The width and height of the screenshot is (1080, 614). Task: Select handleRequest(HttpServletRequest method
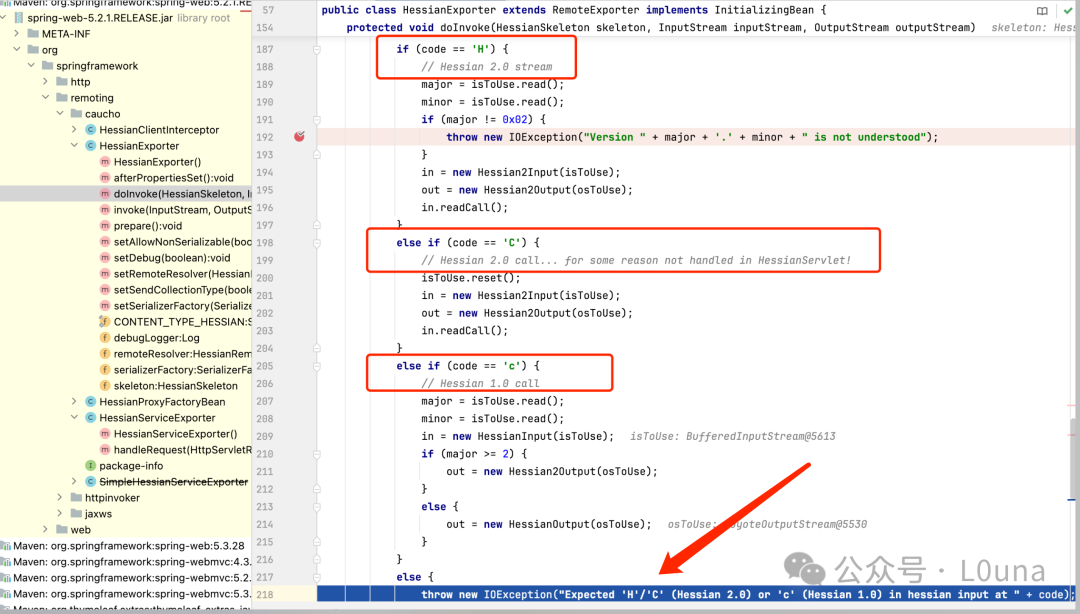(183, 449)
